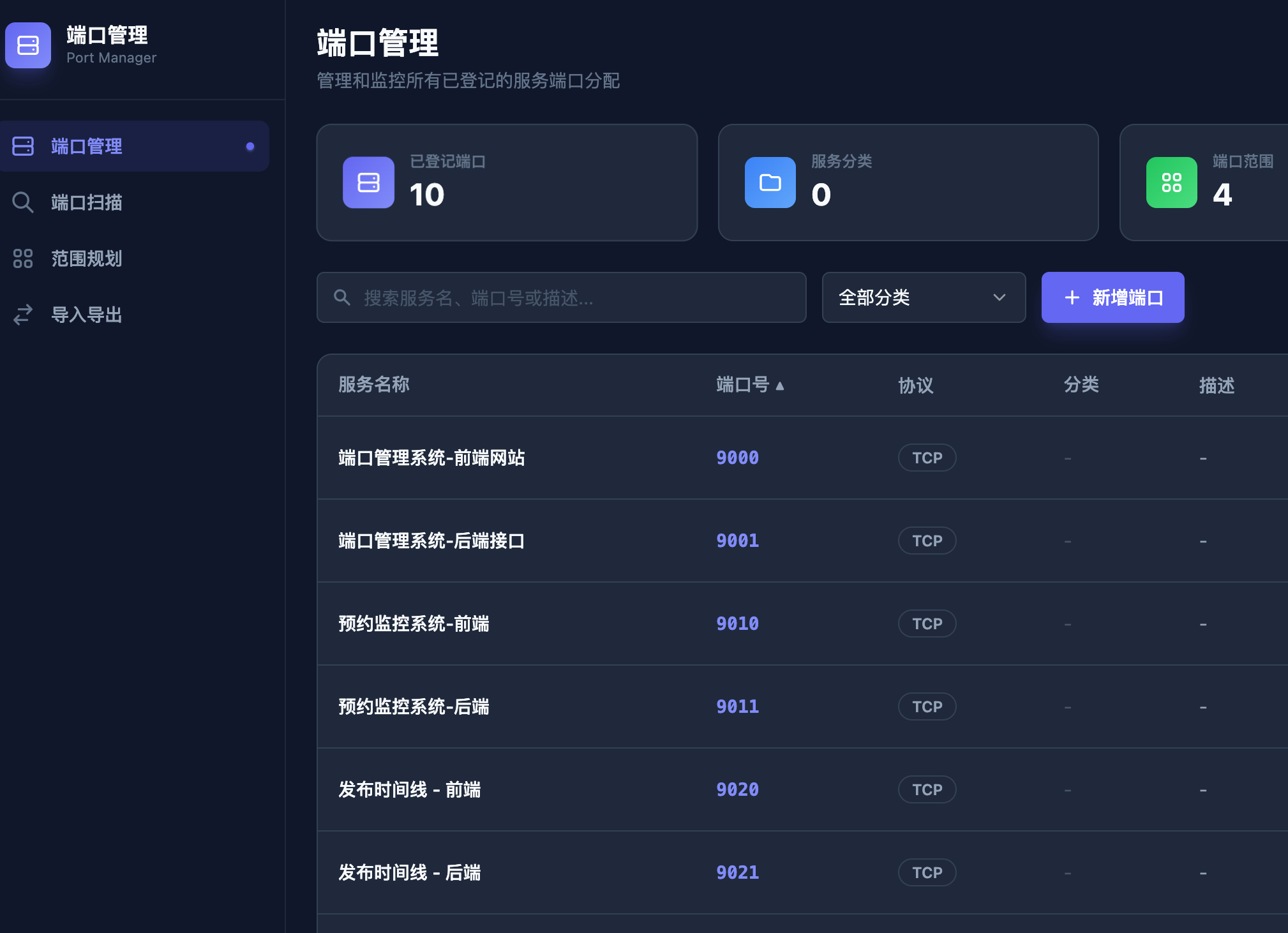1288x933 pixels.
Task: Click the grid icon beside 范围规划
Action: pos(24,258)
